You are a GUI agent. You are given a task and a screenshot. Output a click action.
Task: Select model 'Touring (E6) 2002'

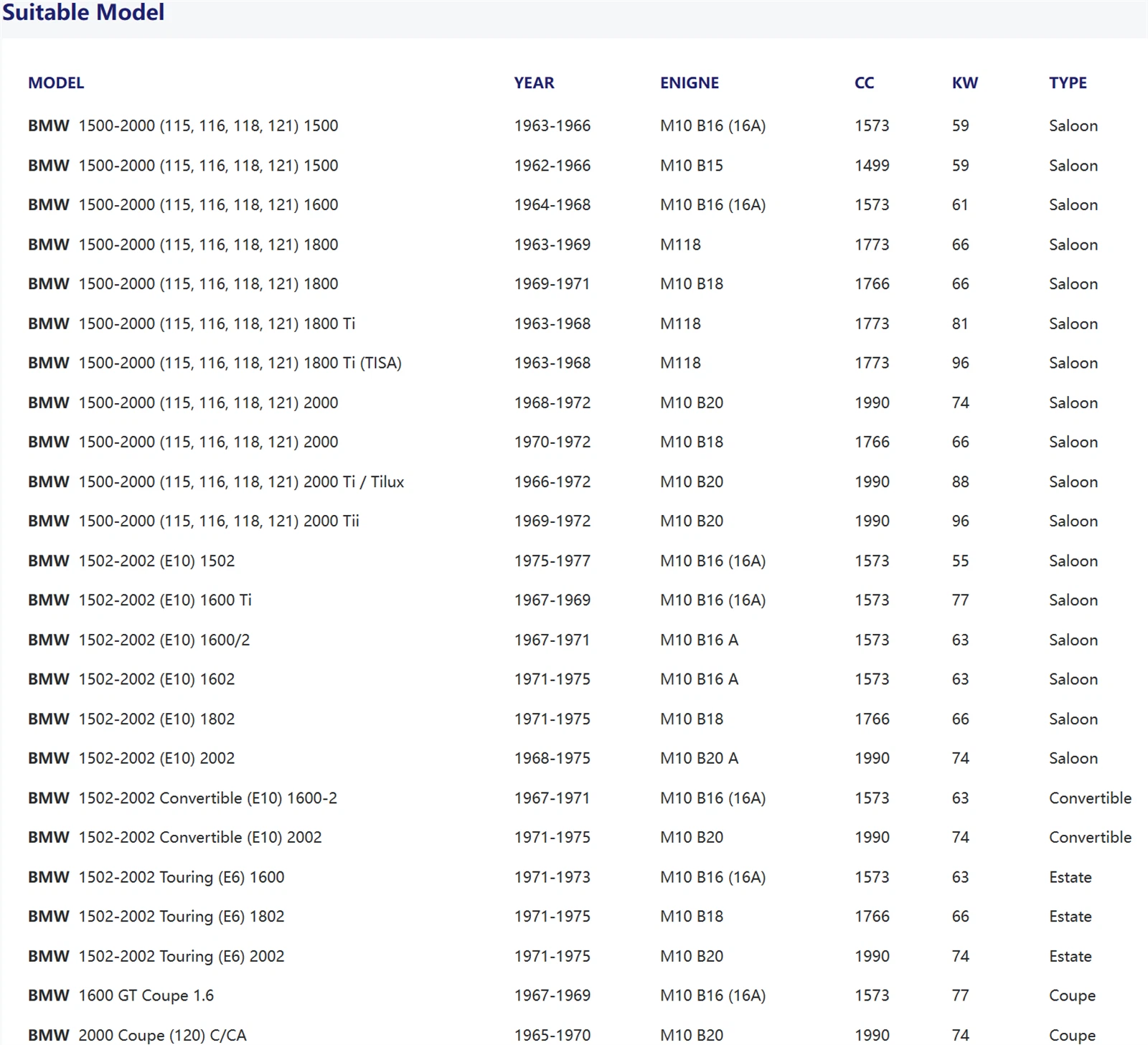[156, 957]
